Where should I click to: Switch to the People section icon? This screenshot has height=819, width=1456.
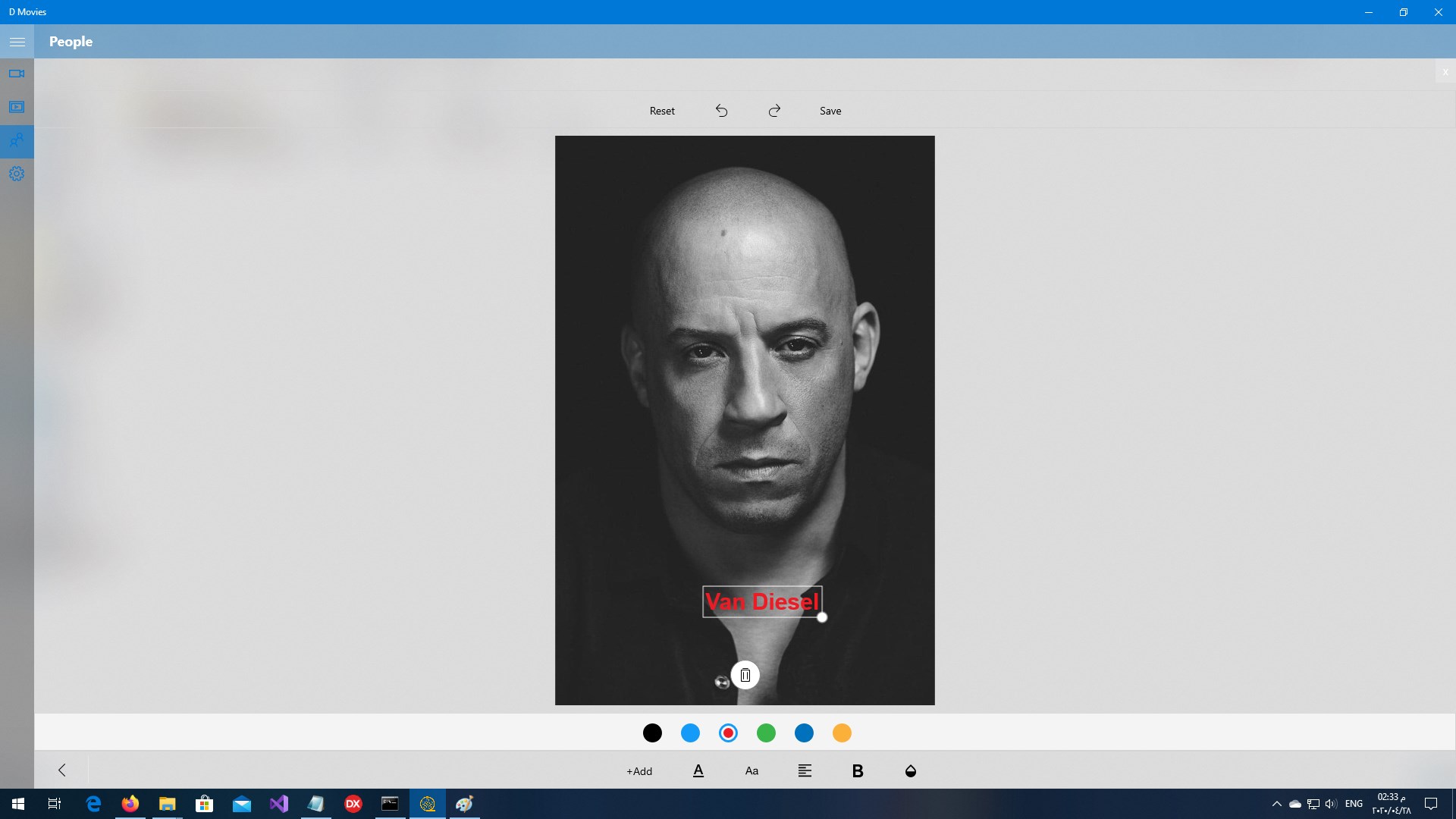point(17,141)
